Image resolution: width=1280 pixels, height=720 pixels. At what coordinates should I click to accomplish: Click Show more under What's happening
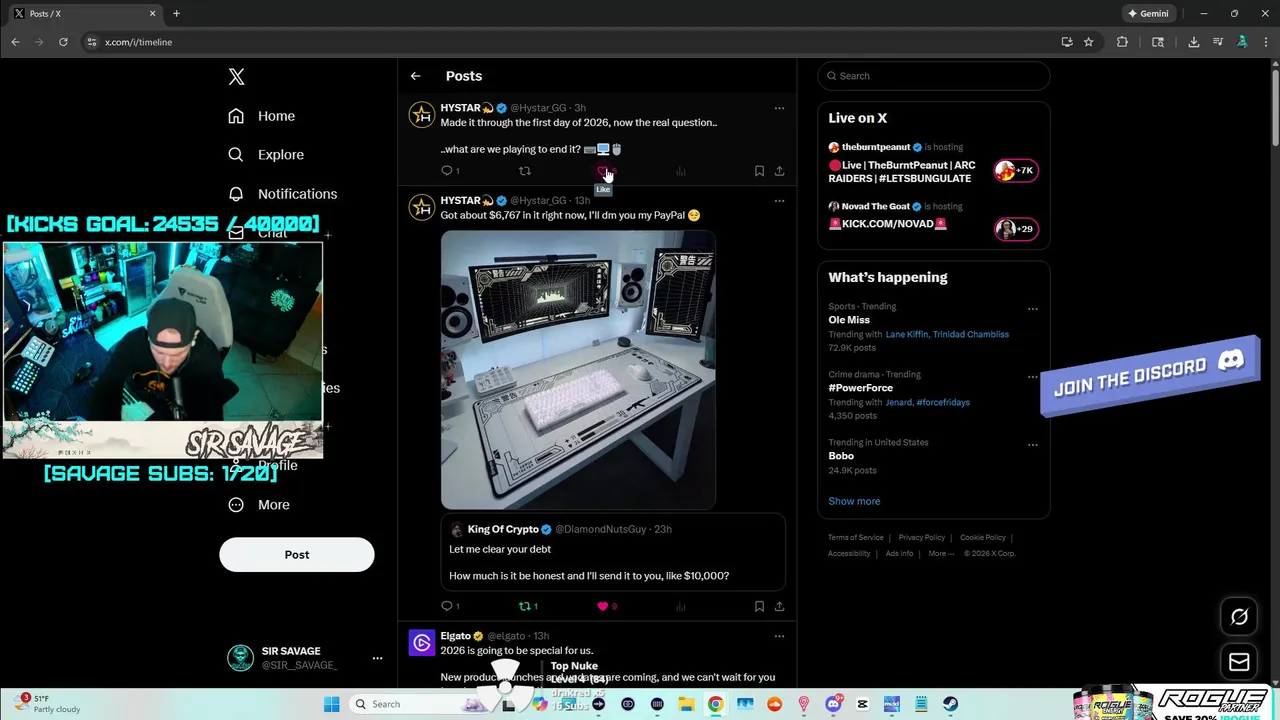tap(854, 501)
